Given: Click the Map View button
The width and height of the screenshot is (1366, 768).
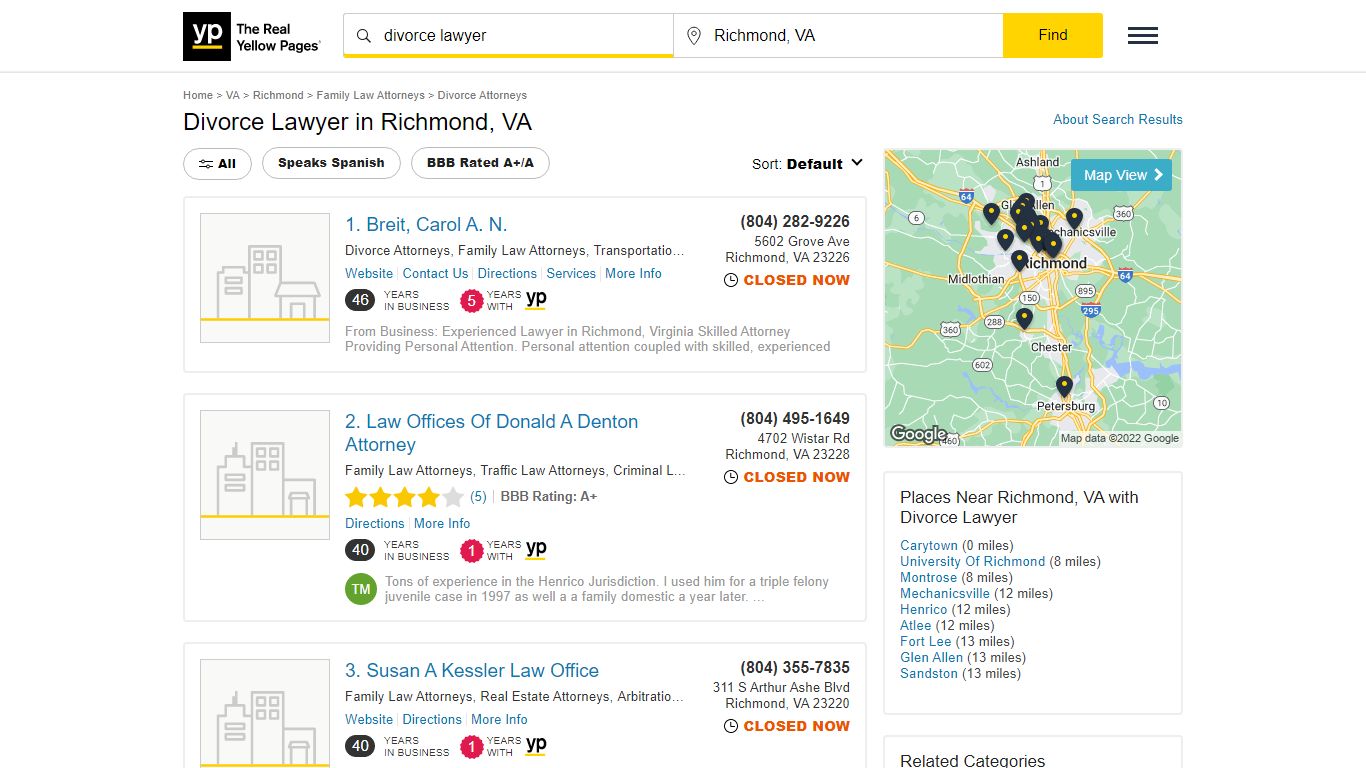Looking at the screenshot, I should (1121, 175).
